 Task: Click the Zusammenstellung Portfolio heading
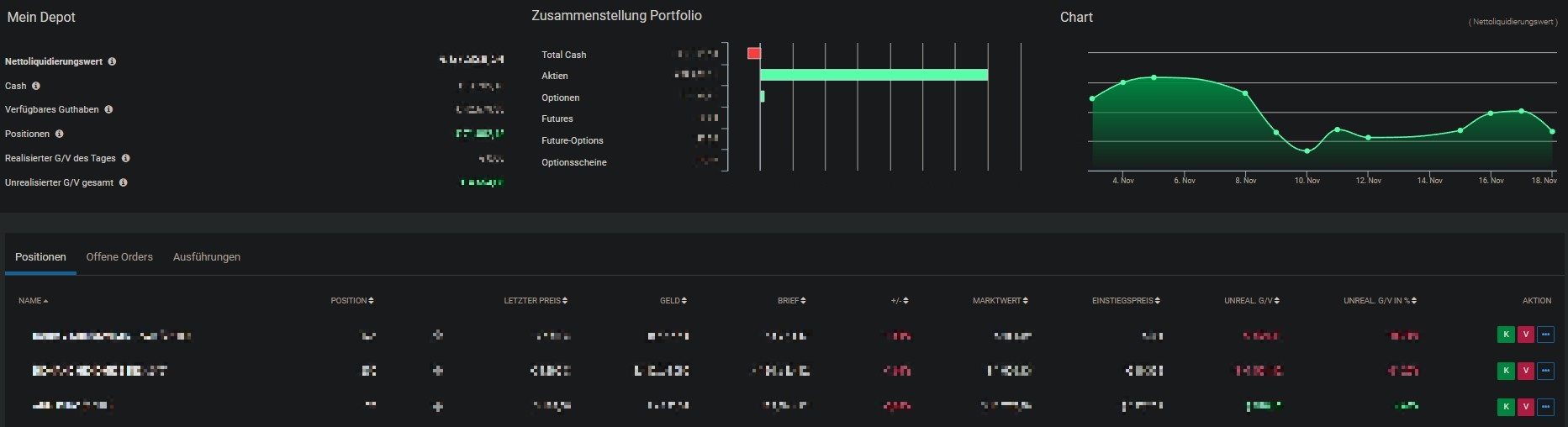pyautogui.click(x=616, y=16)
